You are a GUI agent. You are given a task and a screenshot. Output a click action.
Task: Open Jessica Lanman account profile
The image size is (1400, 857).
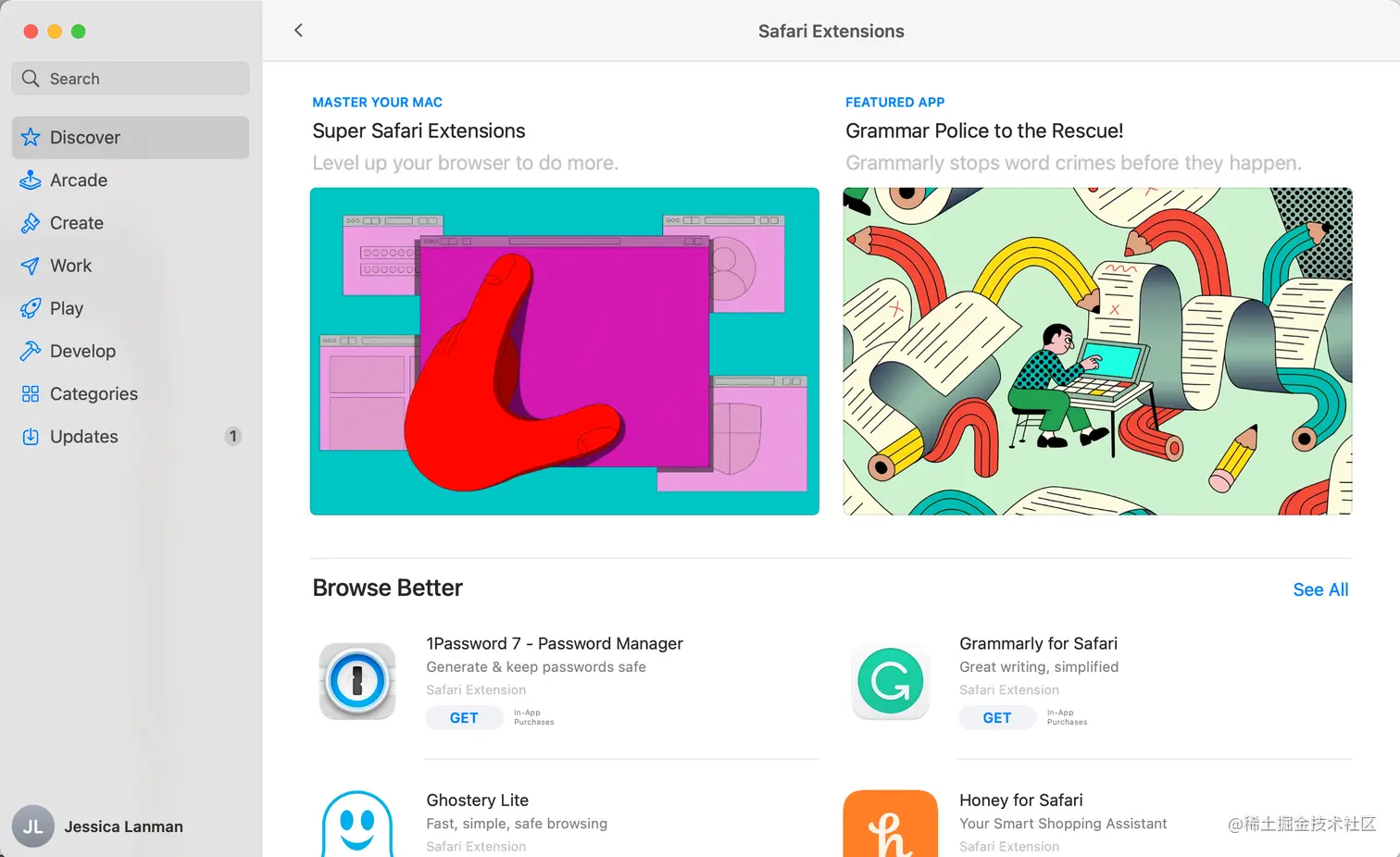click(x=98, y=826)
